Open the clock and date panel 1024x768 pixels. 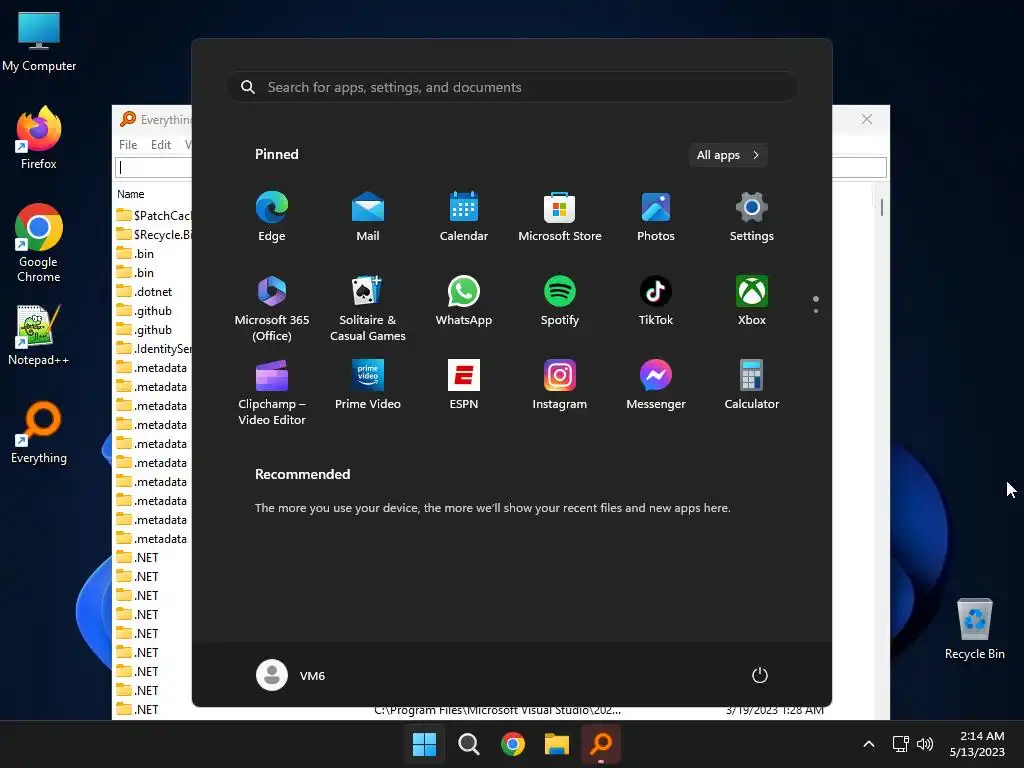(977, 744)
